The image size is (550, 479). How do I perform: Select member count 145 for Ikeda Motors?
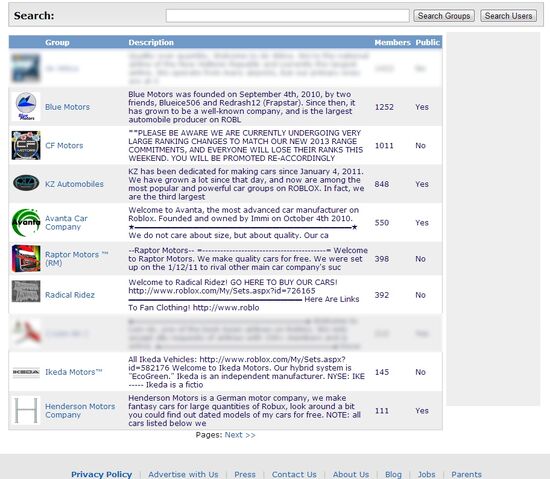pyautogui.click(x=382, y=372)
